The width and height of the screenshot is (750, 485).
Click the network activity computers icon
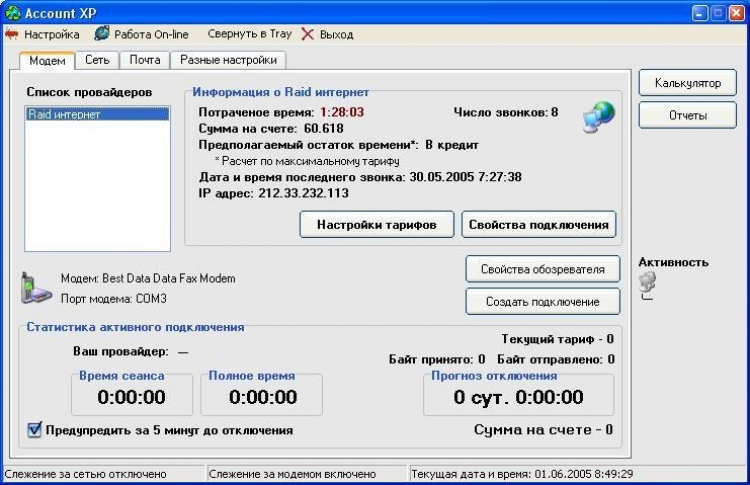click(647, 285)
